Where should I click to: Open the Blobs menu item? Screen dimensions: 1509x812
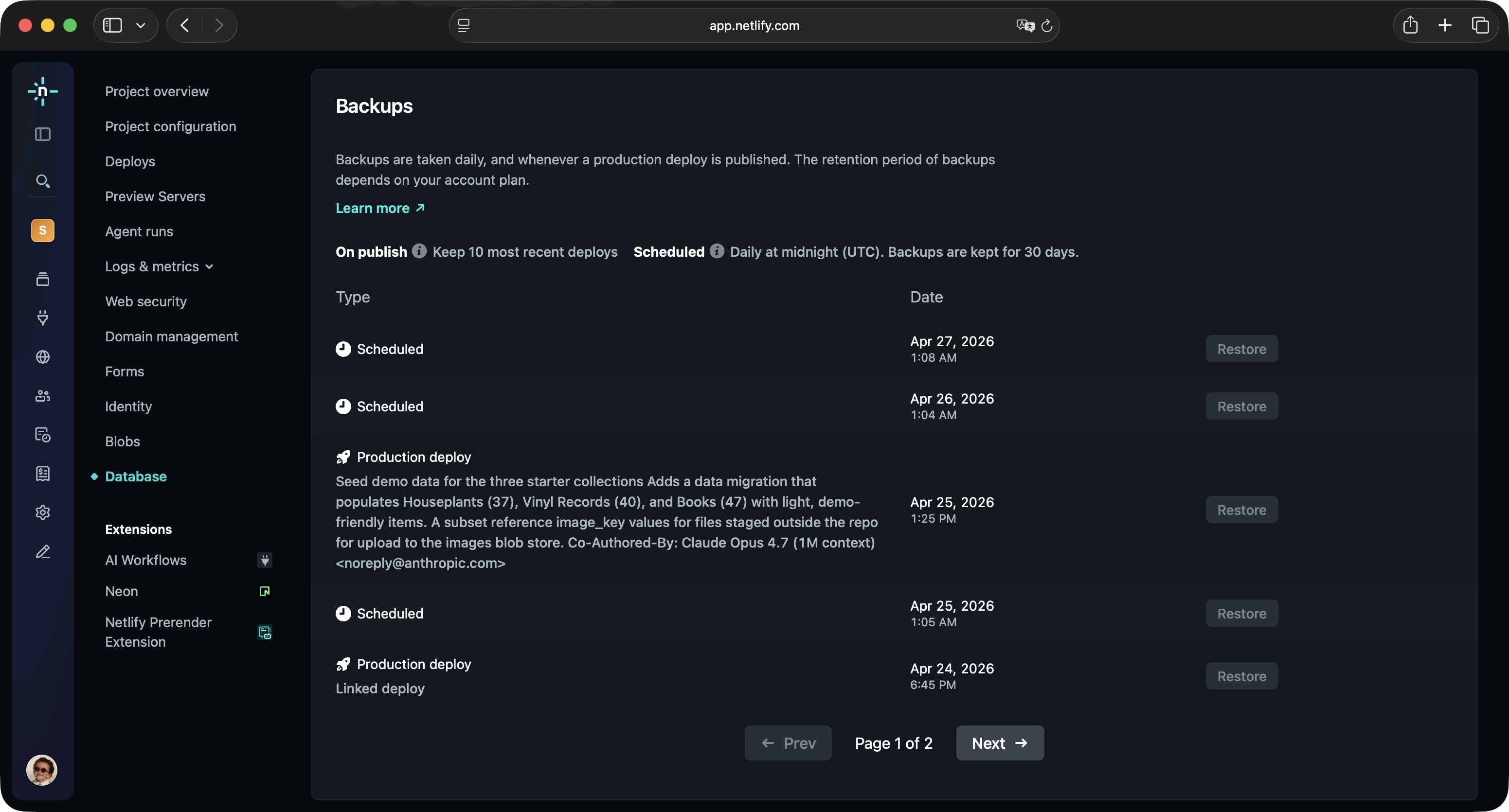point(123,441)
